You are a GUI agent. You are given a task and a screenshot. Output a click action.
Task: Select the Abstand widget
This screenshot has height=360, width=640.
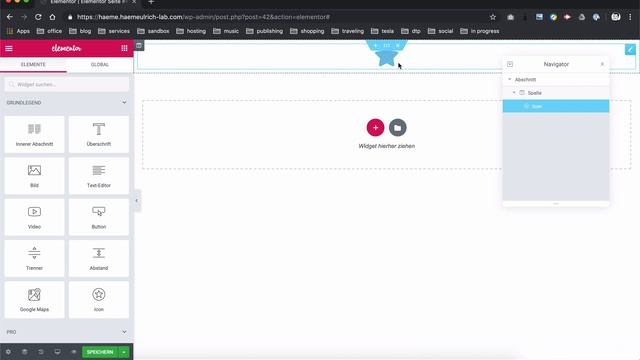[99, 258]
